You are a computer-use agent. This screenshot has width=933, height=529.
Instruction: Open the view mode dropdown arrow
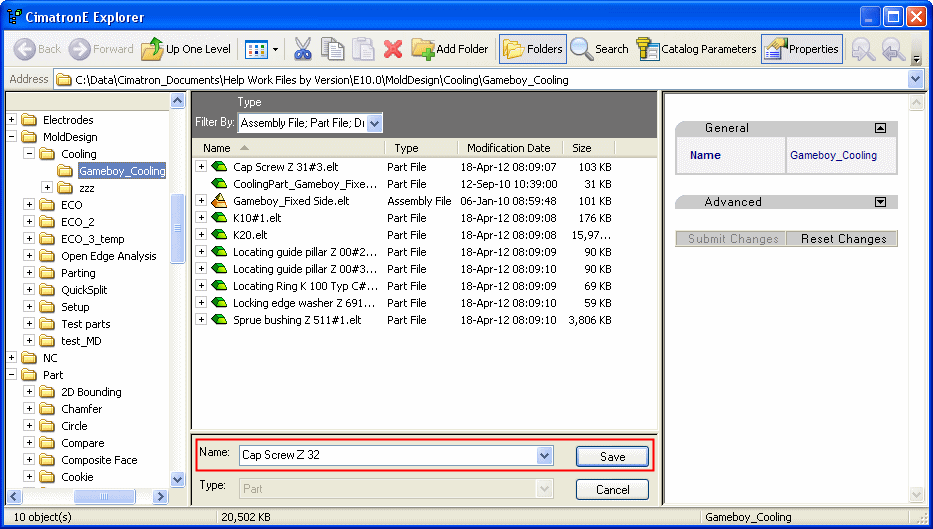[x=275, y=50]
